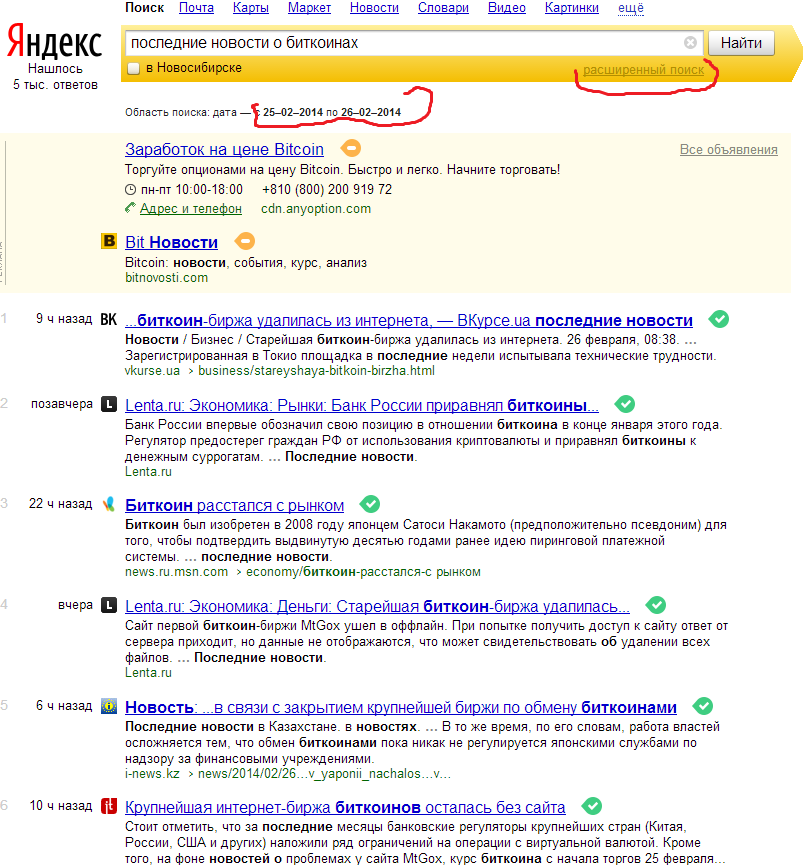Open Lenta.ru Старейшая биткоин-биржа удалилась result
The image size is (803, 865).
point(377,606)
